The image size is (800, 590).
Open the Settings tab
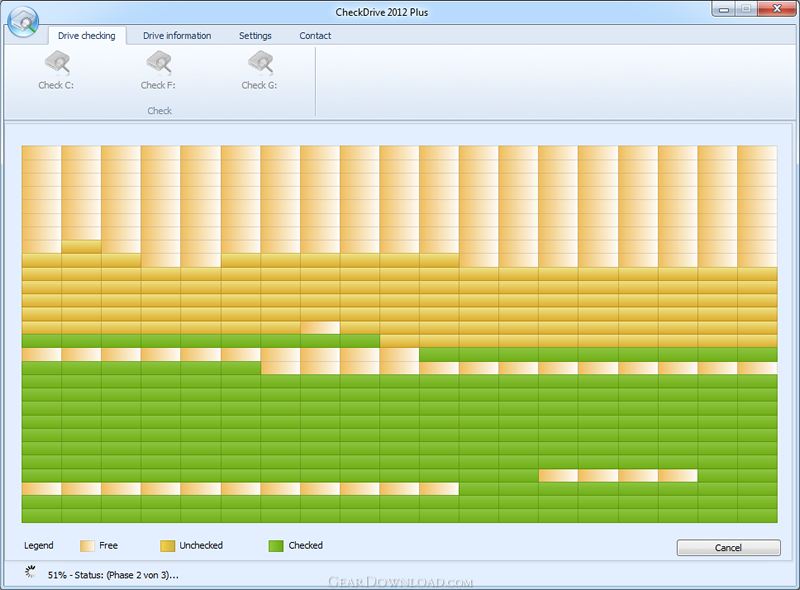pos(255,36)
